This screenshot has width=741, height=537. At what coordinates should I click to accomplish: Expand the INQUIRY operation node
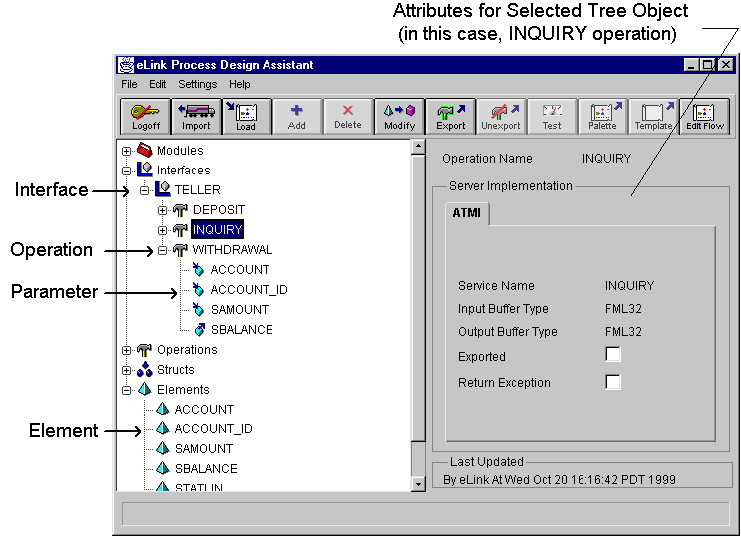(x=163, y=230)
